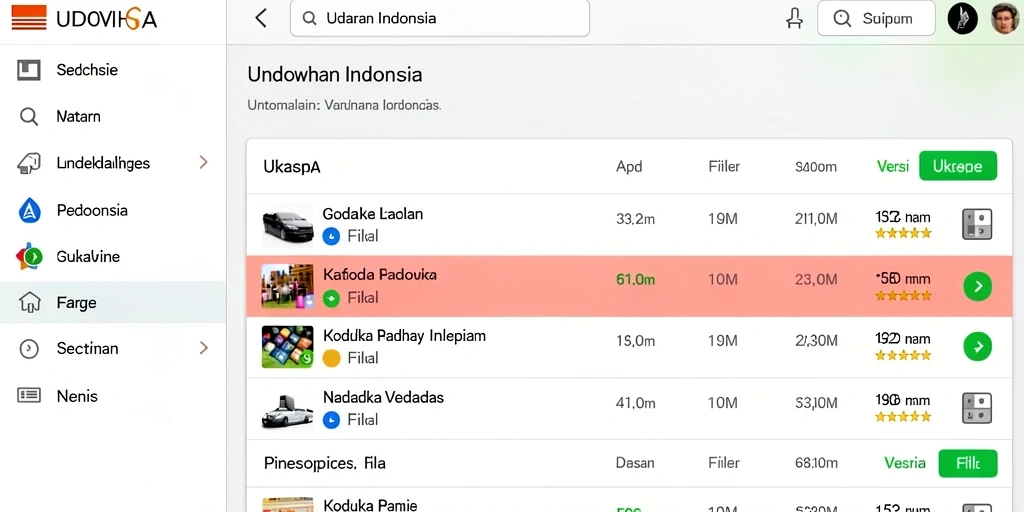Open the user profile avatar photo

pyautogui.click(x=1004, y=18)
